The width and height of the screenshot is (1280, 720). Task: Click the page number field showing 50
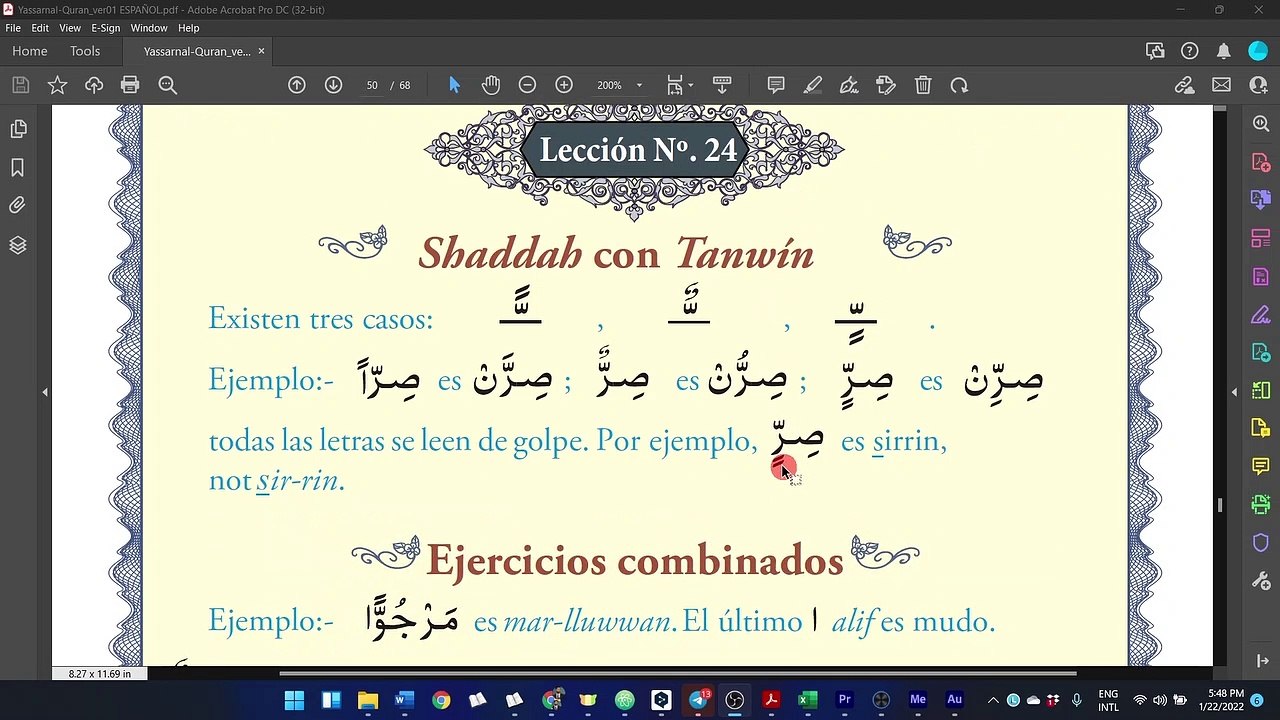[x=372, y=85]
